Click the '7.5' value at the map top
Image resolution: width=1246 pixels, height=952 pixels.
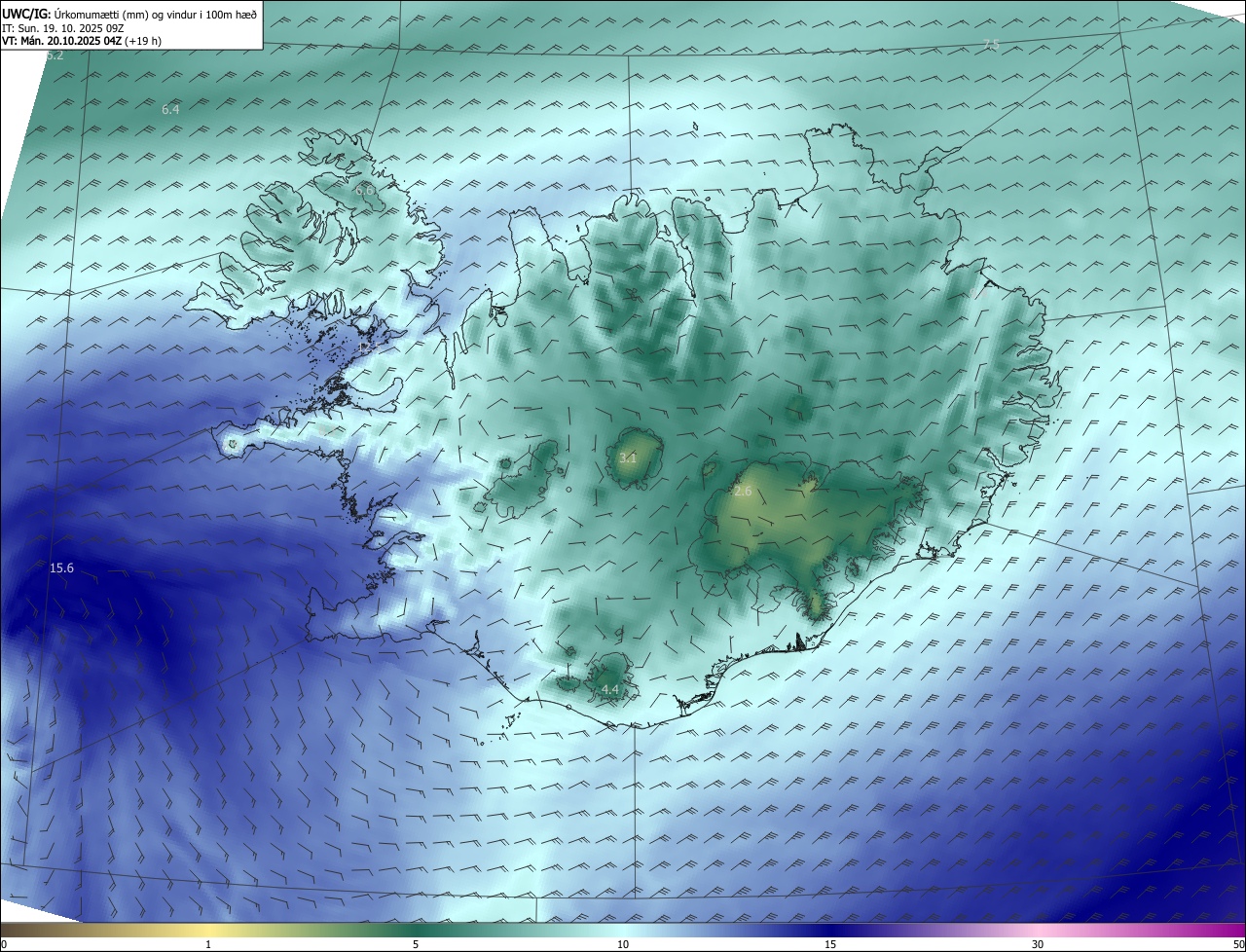(991, 45)
